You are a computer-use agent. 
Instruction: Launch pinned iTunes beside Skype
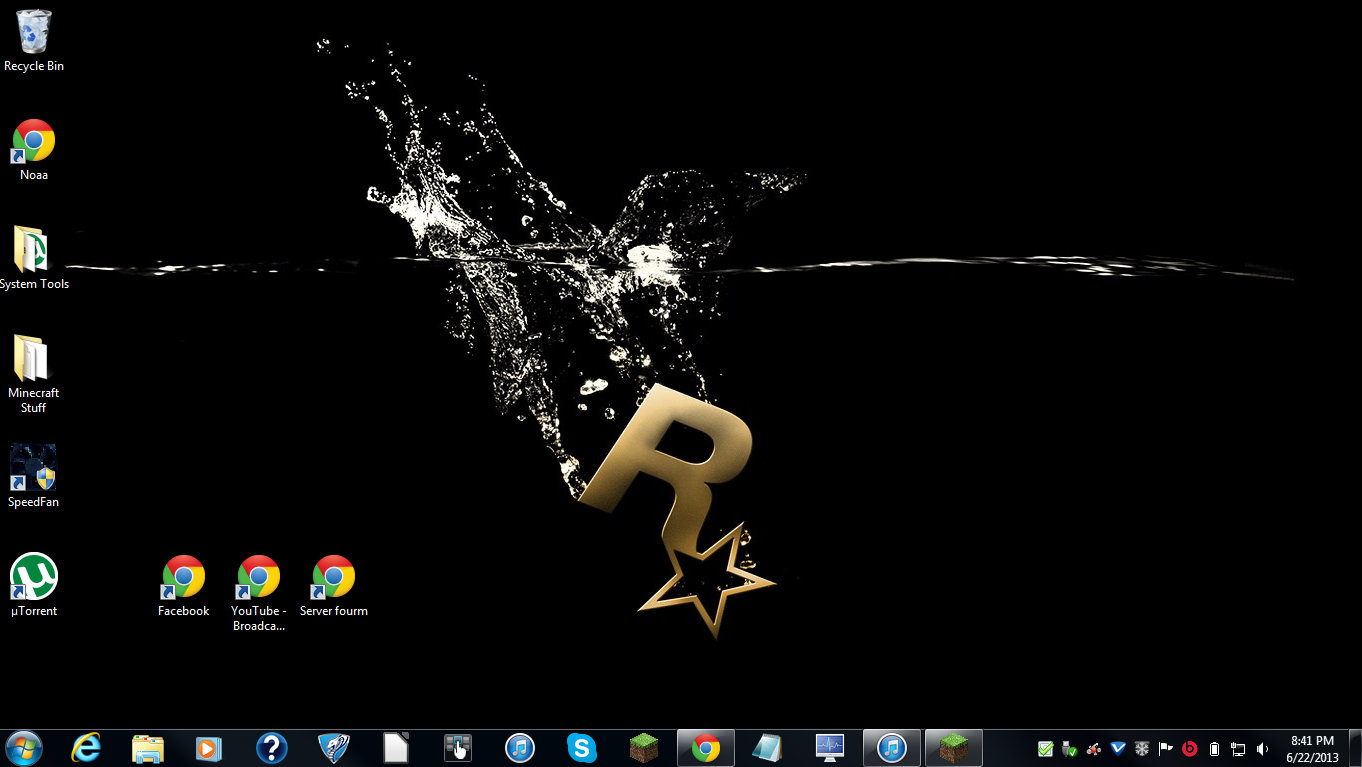tap(520, 748)
